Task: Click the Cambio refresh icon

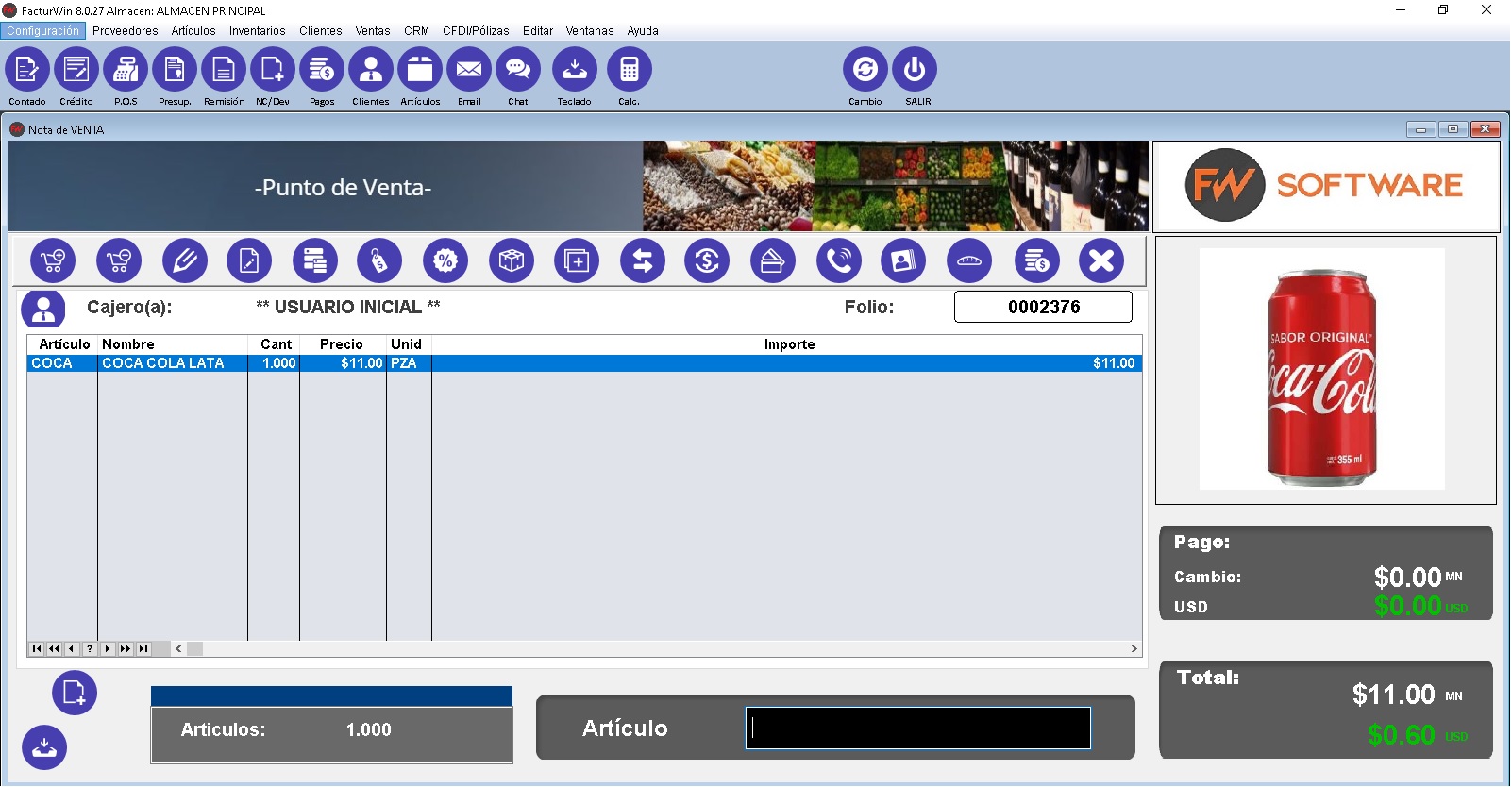Action: tap(865, 70)
